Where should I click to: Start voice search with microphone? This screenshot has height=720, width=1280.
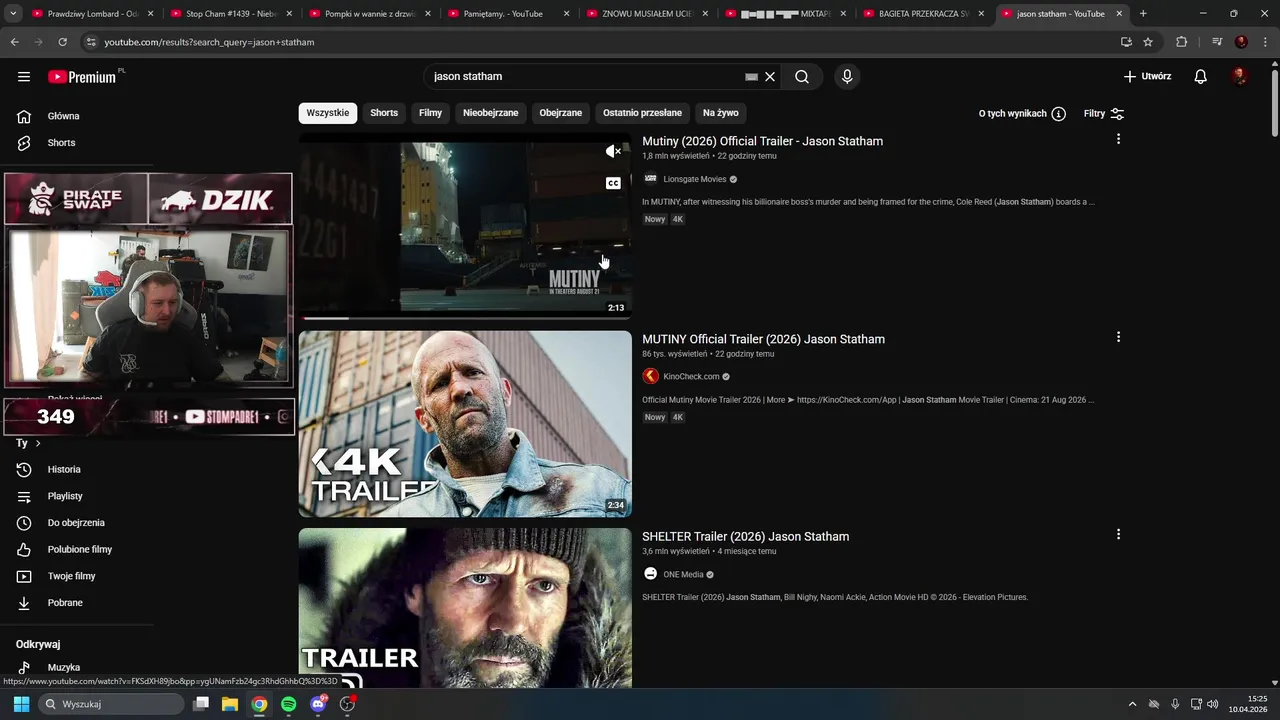847,77
